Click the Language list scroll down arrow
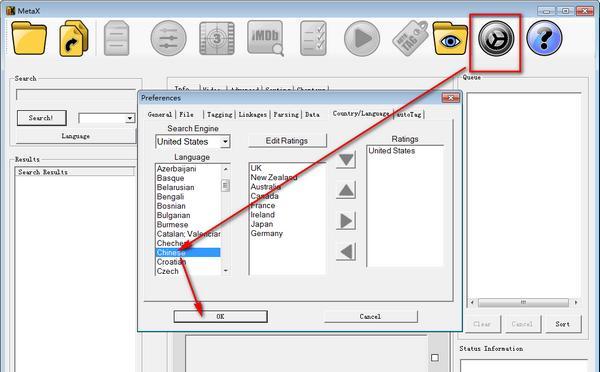Viewport: 600px width, 372px height. [225, 271]
